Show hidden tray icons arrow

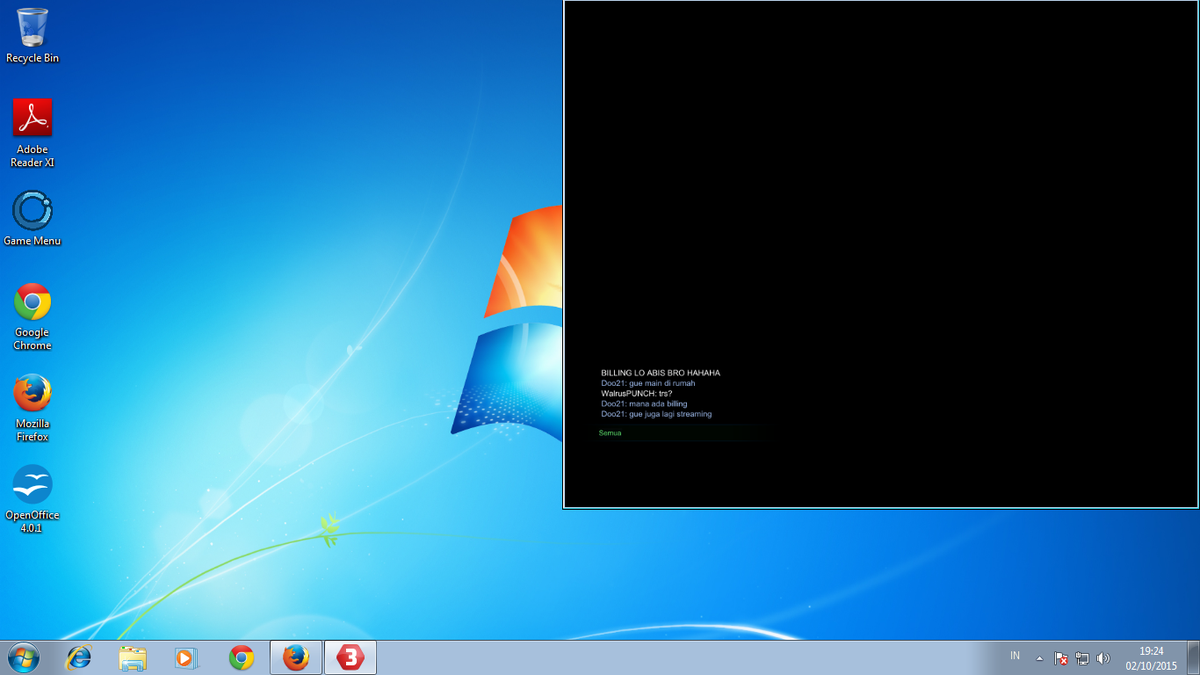[x=1039, y=658]
